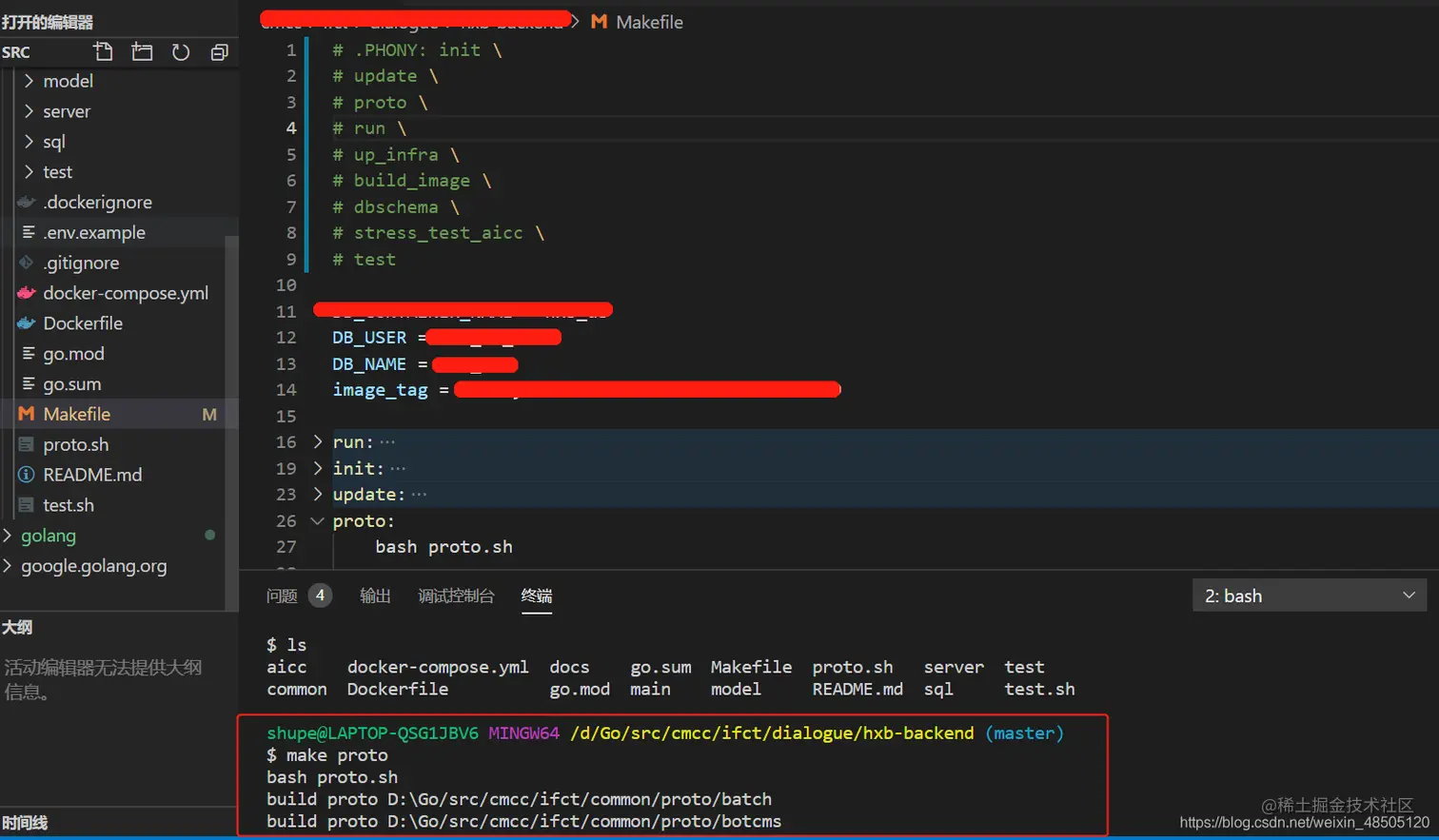Open .env.example file

[x=94, y=232]
